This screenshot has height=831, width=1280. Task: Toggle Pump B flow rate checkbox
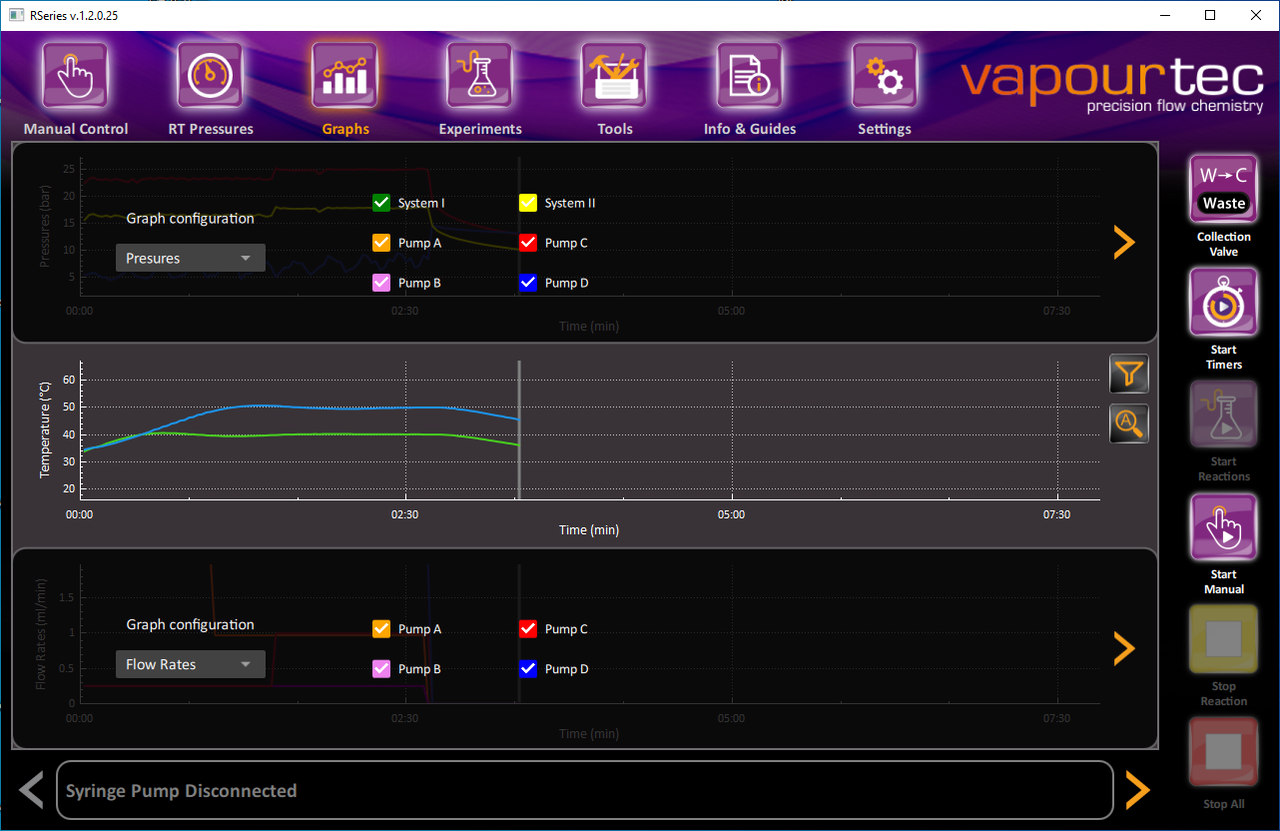click(381, 669)
